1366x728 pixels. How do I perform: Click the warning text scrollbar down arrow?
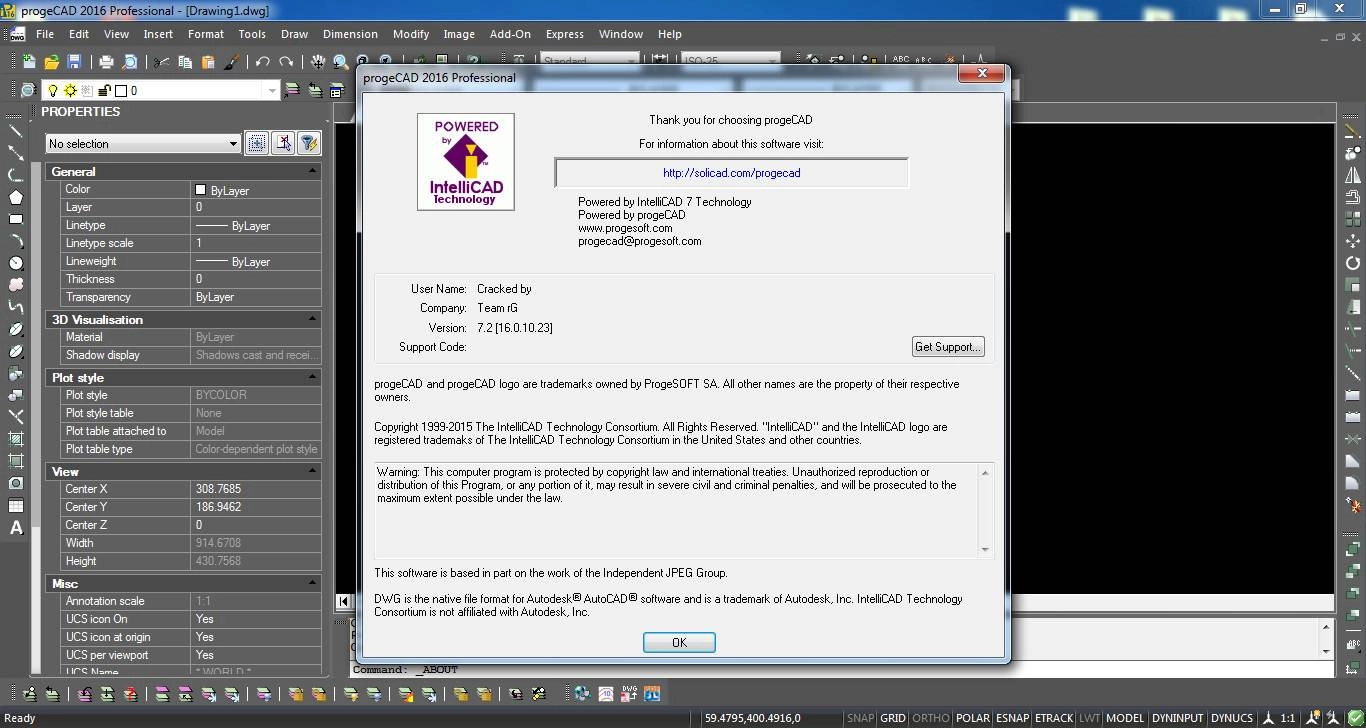coord(985,549)
